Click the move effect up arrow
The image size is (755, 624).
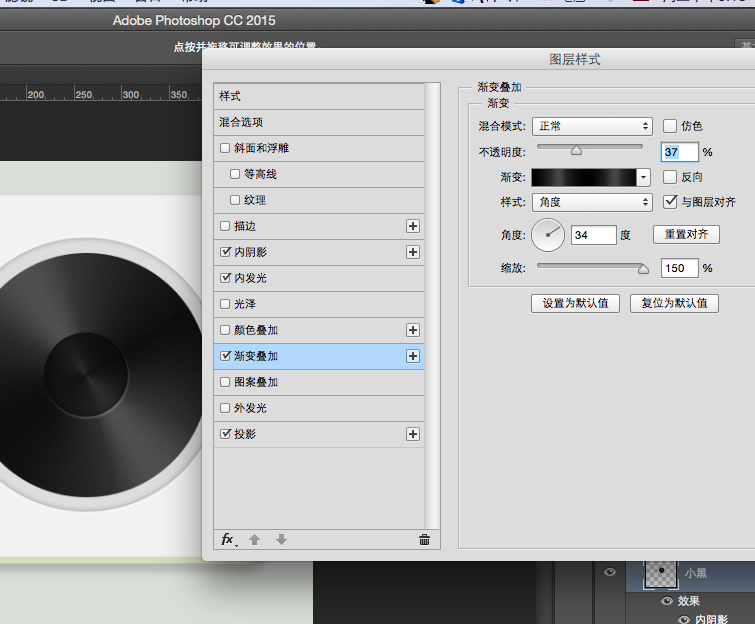coord(255,540)
